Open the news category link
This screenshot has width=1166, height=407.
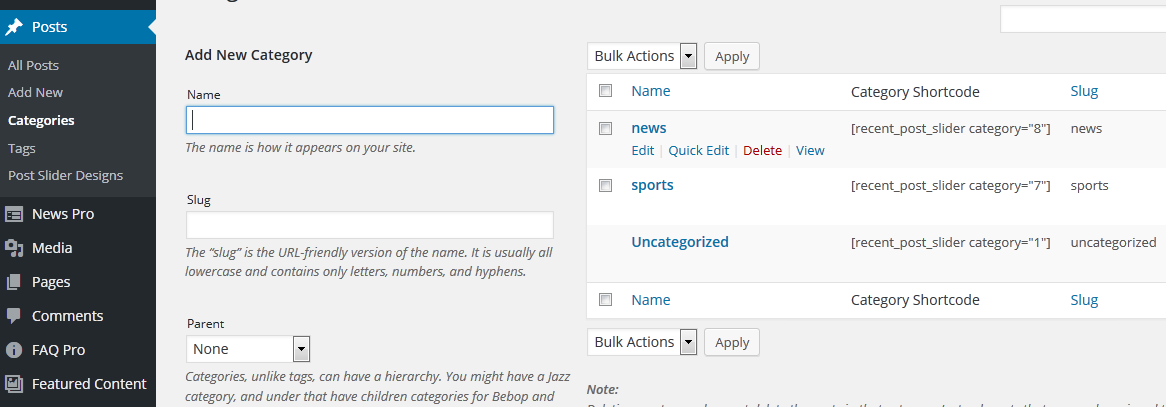pyautogui.click(x=648, y=128)
